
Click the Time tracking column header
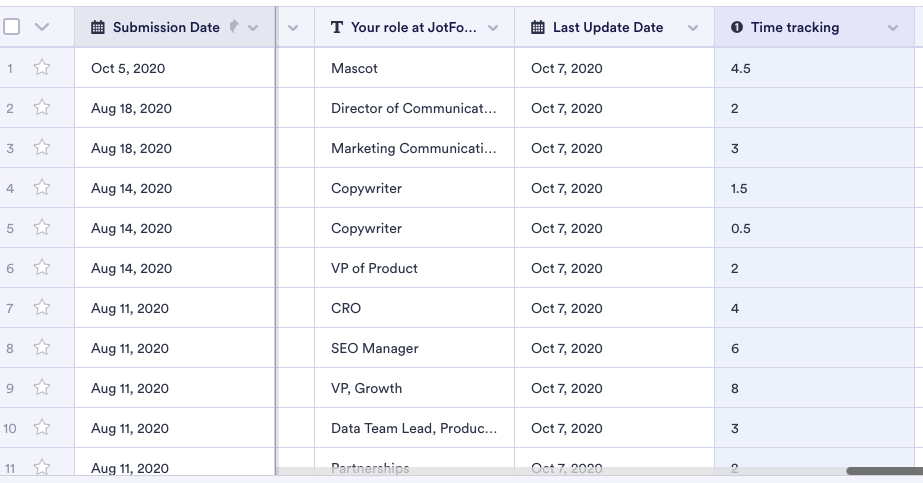[795, 28]
